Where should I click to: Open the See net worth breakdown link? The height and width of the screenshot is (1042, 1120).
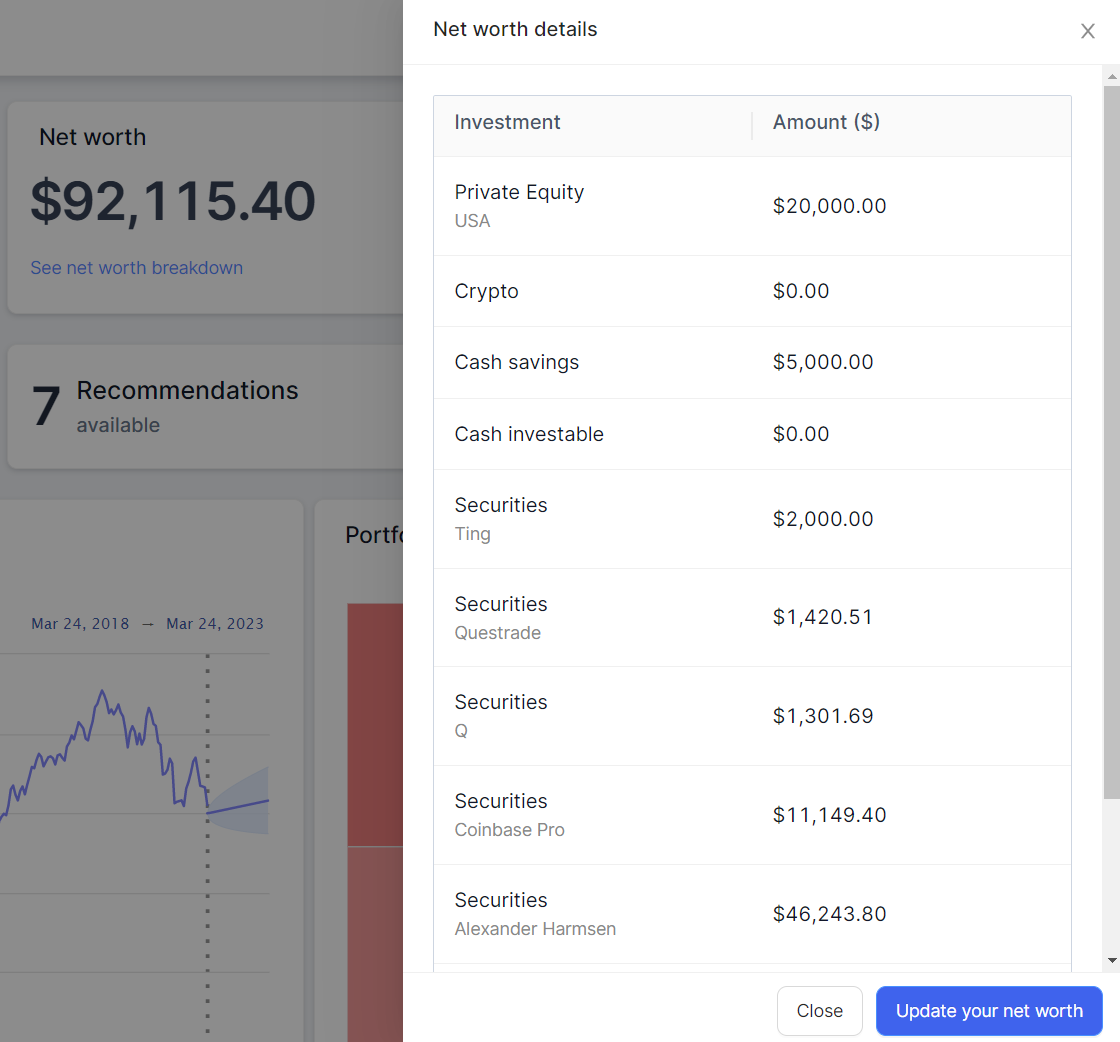pos(136,268)
